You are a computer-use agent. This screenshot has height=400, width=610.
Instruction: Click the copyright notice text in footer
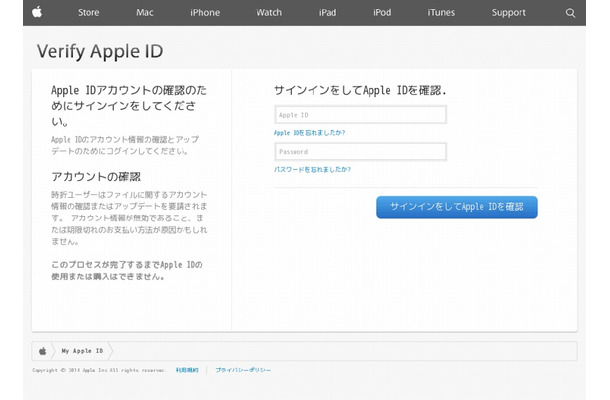[99, 370]
